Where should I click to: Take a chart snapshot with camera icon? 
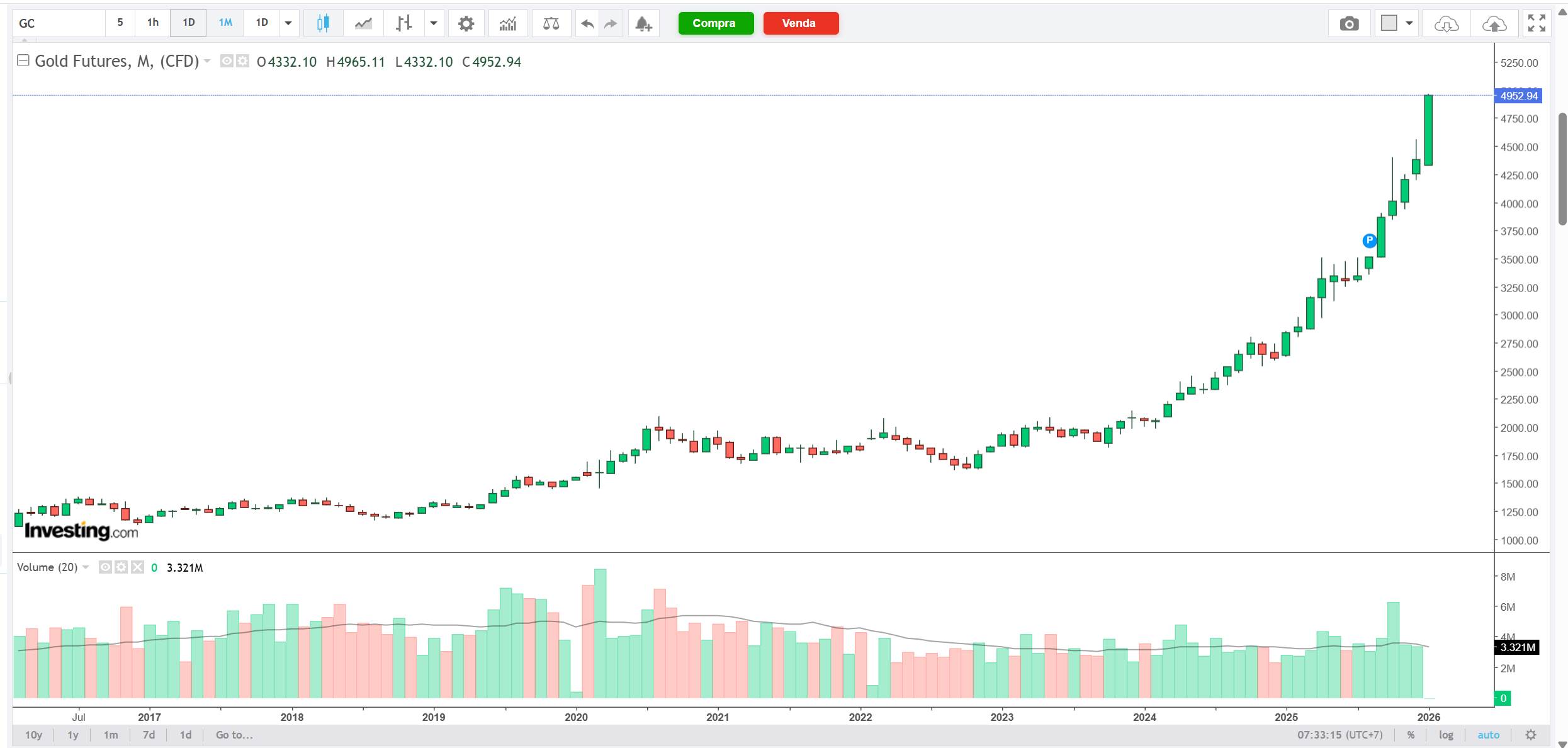[x=1349, y=23]
